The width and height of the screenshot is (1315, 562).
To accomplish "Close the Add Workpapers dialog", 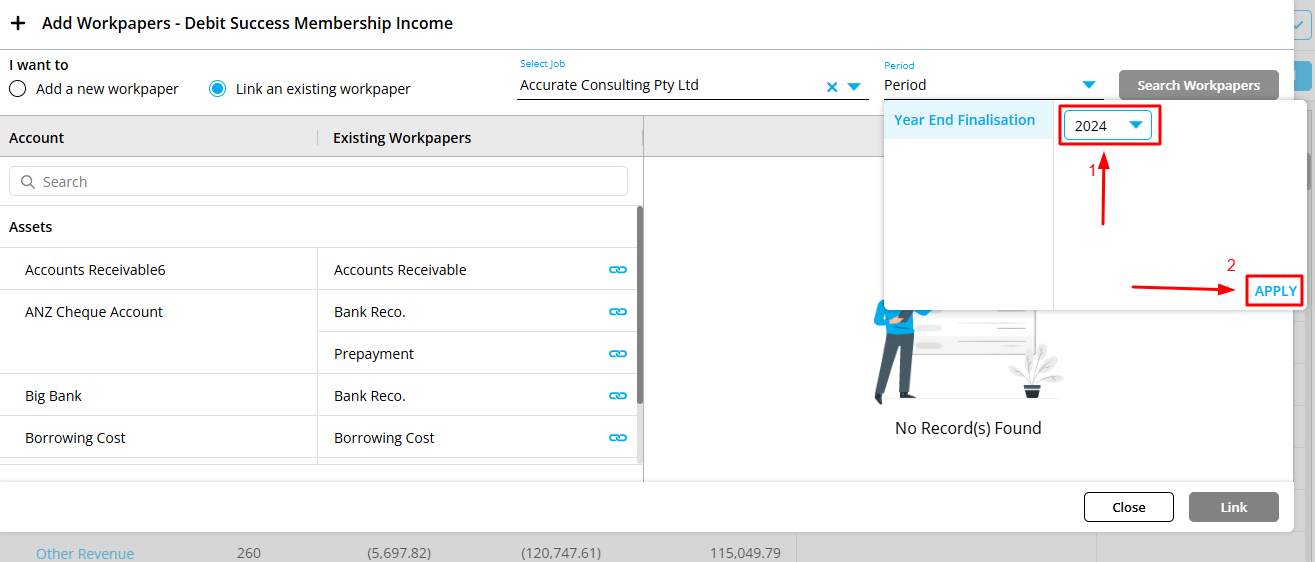I will coord(1128,507).
